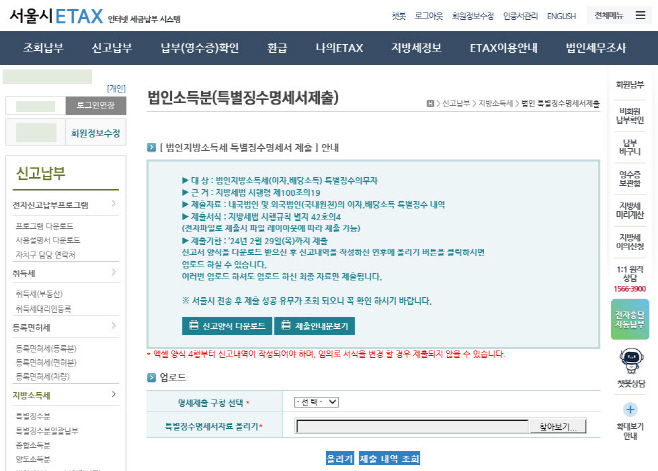This screenshot has width=658, height=471.
Task: Click the 로그아웃 link
Action: (429, 16)
